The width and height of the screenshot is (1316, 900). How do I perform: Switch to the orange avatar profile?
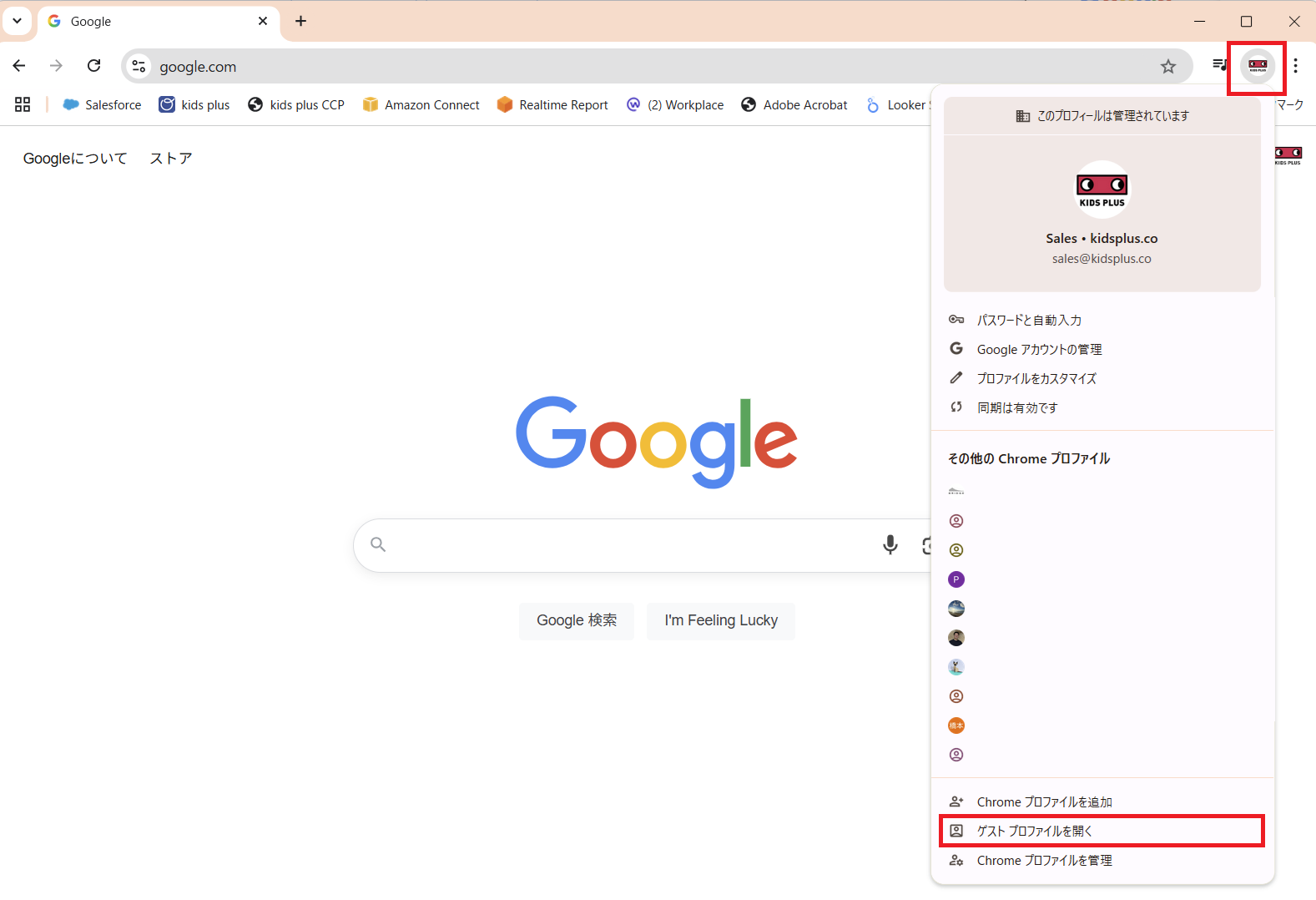point(956,726)
